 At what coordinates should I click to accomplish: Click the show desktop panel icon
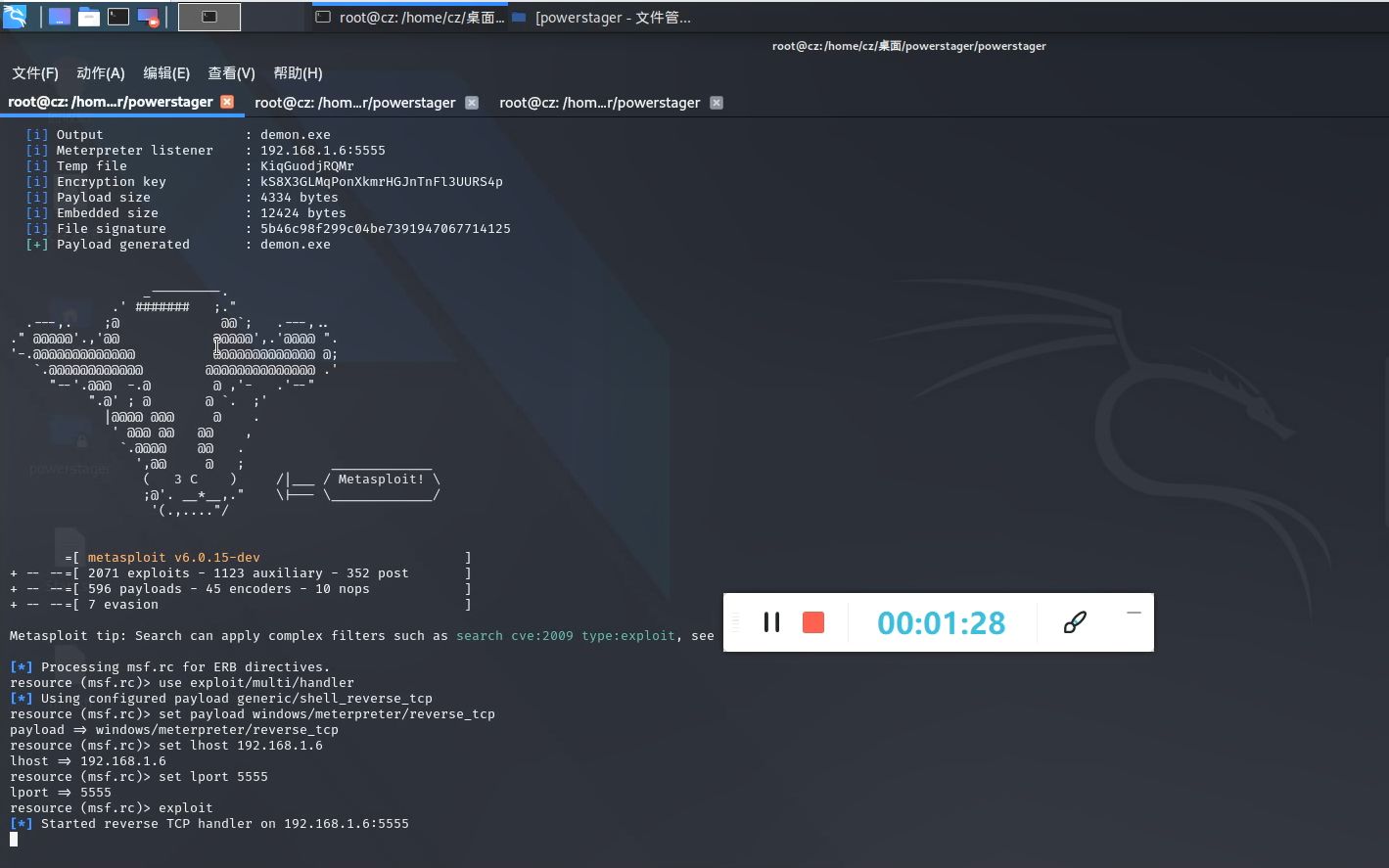click(x=60, y=17)
